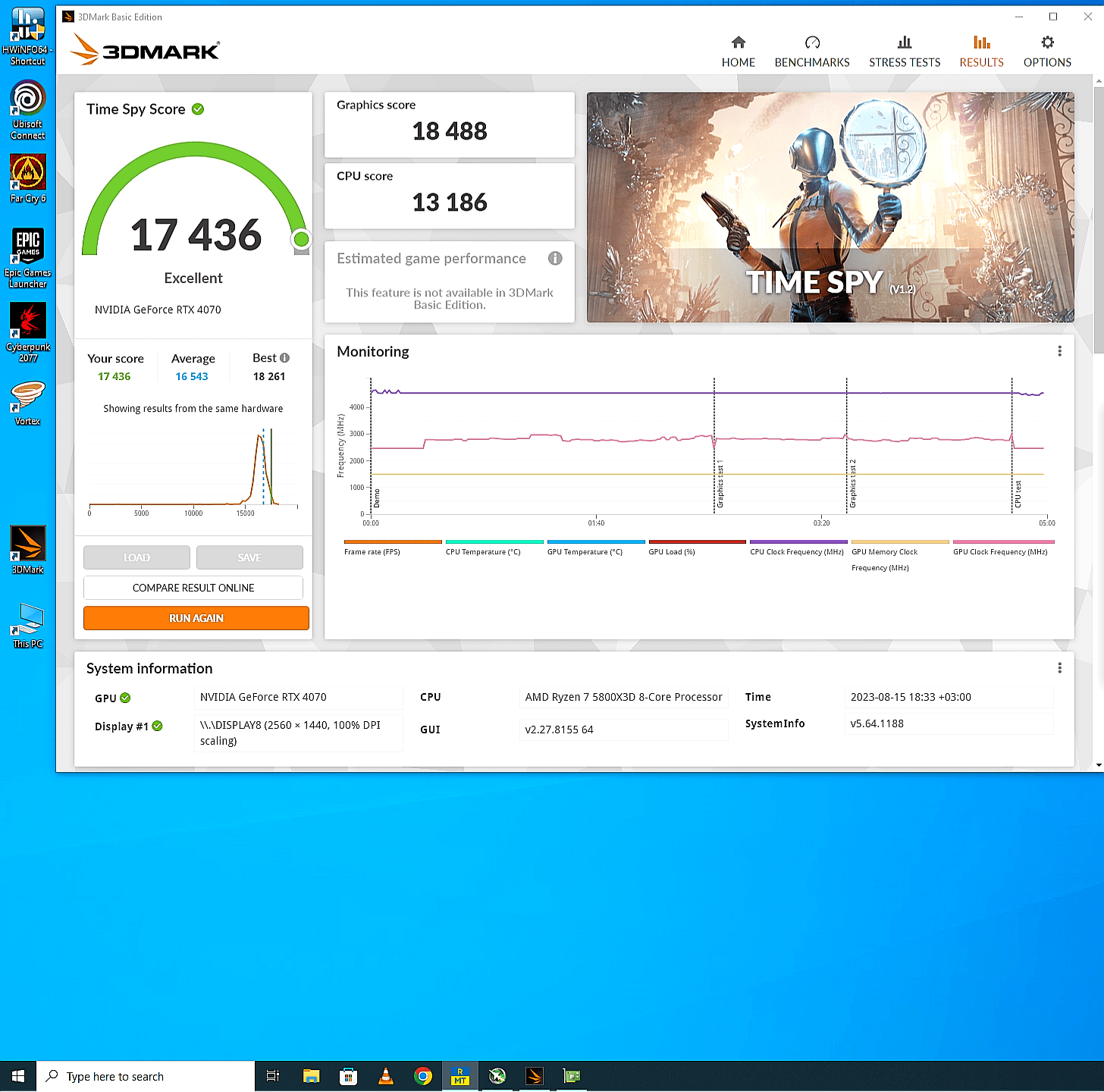Screen dimensions: 1104x1092
Task: Open Cyberpunk 2077 desktop icon
Action: pos(28,332)
